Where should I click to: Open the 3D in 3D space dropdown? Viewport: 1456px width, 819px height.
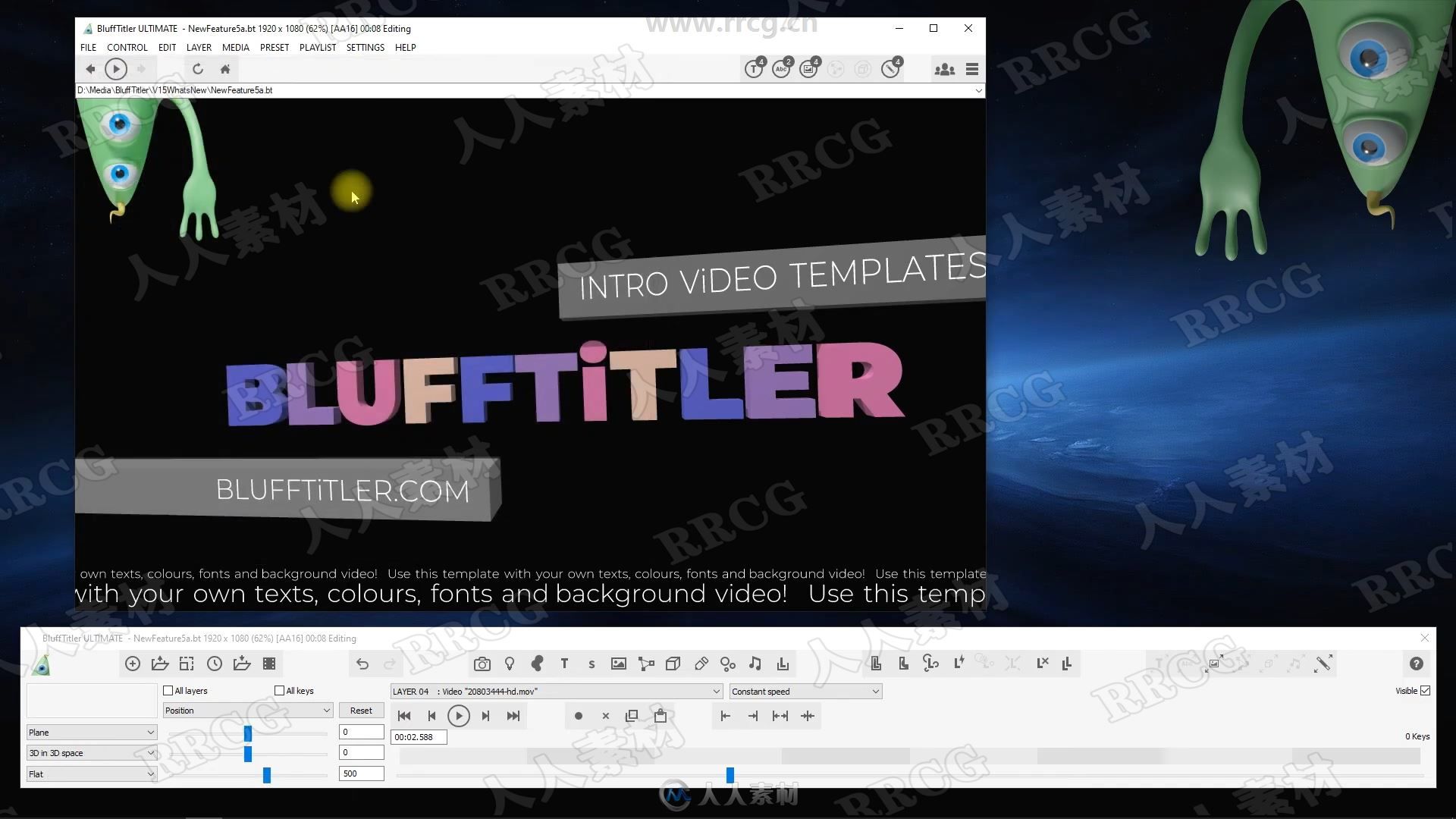click(92, 753)
